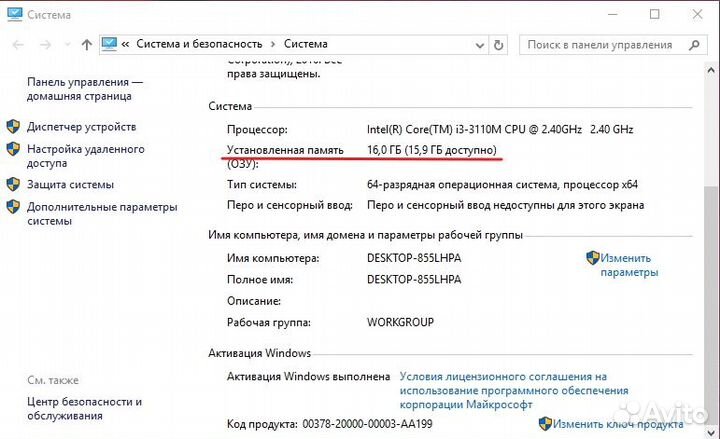Click 'Изменить параметры' link
This screenshot has height=439, width=720.
click(x=629, y=265)
